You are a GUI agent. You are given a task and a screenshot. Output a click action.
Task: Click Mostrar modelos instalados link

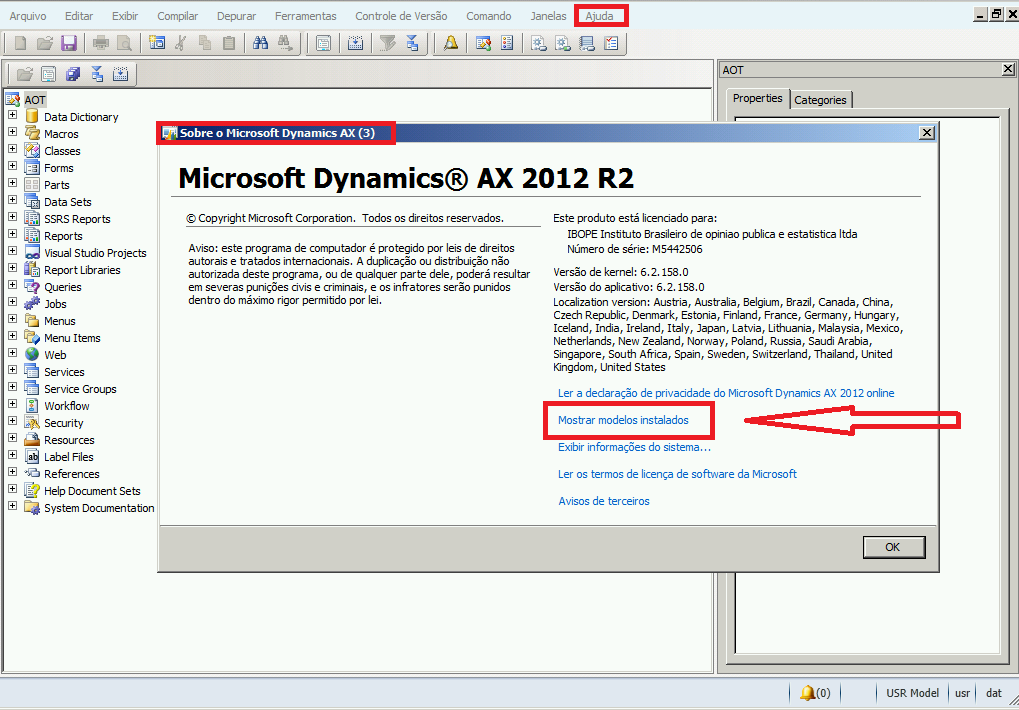click(623, 420)
